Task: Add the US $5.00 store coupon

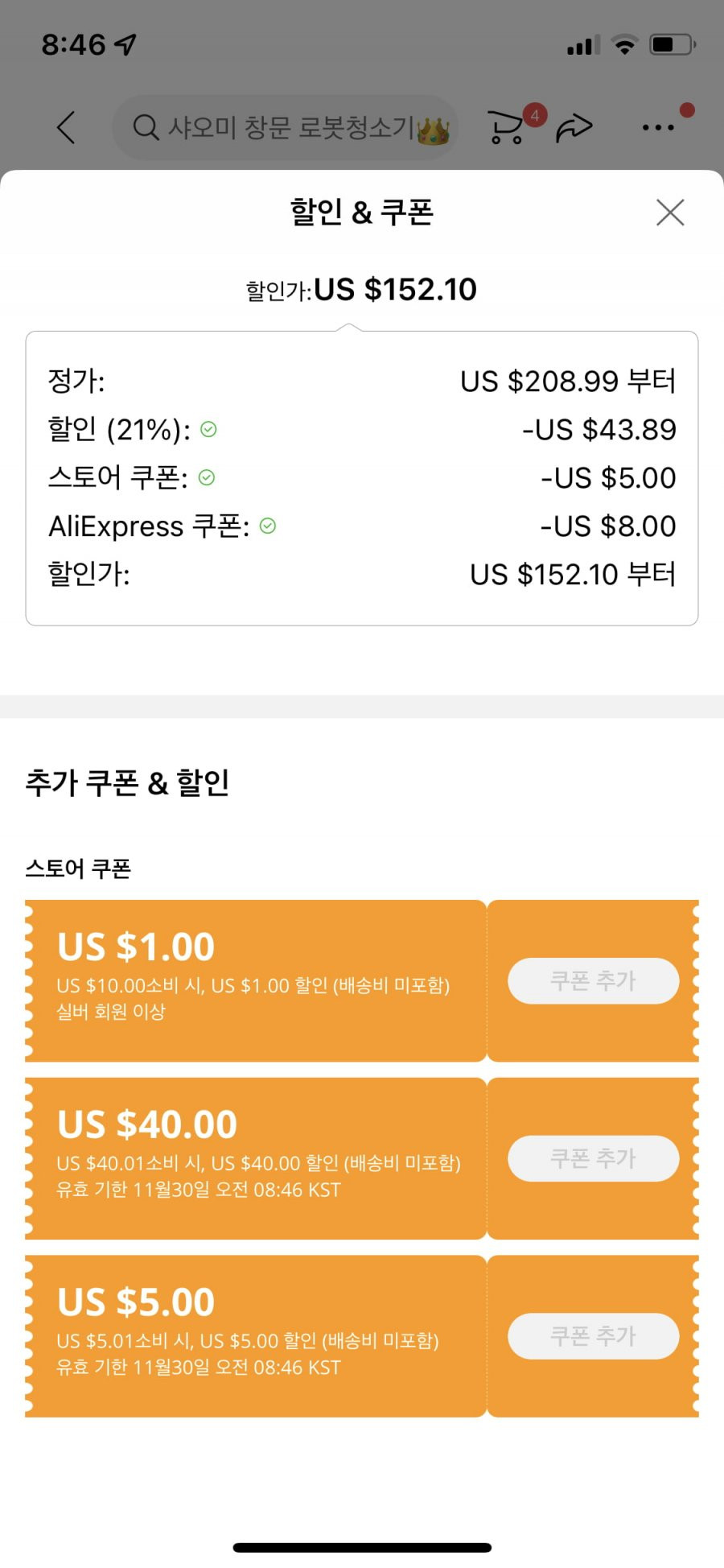Action: pyautogui.click(x=594, y=1336)
